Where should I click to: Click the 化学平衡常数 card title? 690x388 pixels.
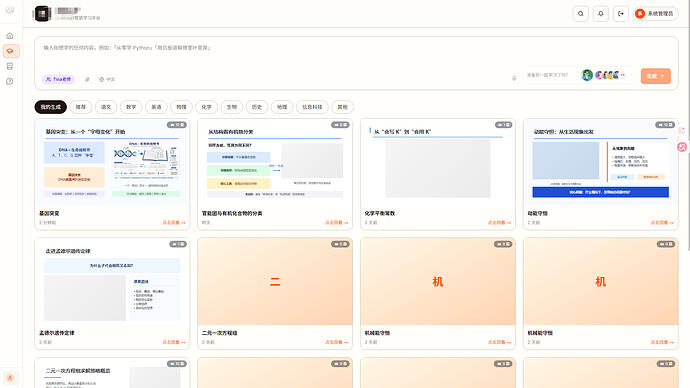(x=380, y=213)
